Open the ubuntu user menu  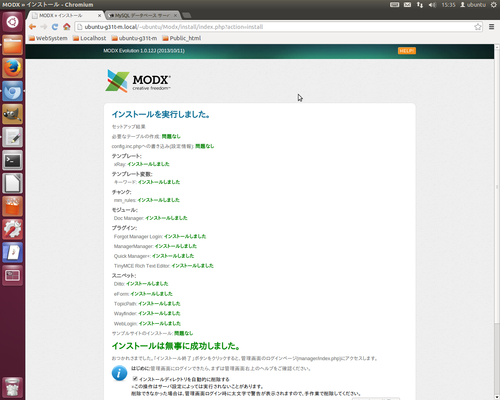click(473, 5)
